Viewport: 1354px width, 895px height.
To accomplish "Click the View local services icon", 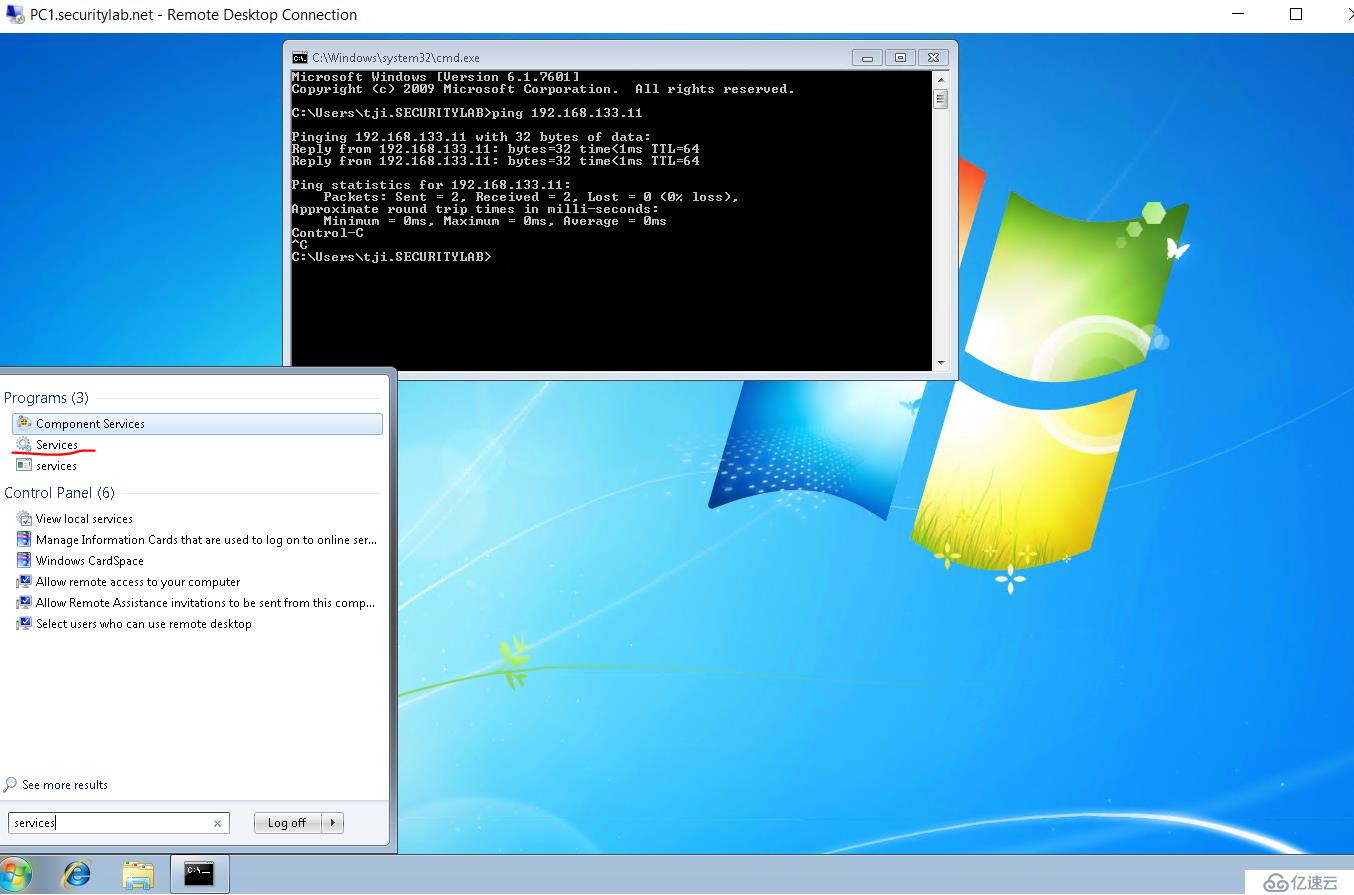I will pos(24,518).
